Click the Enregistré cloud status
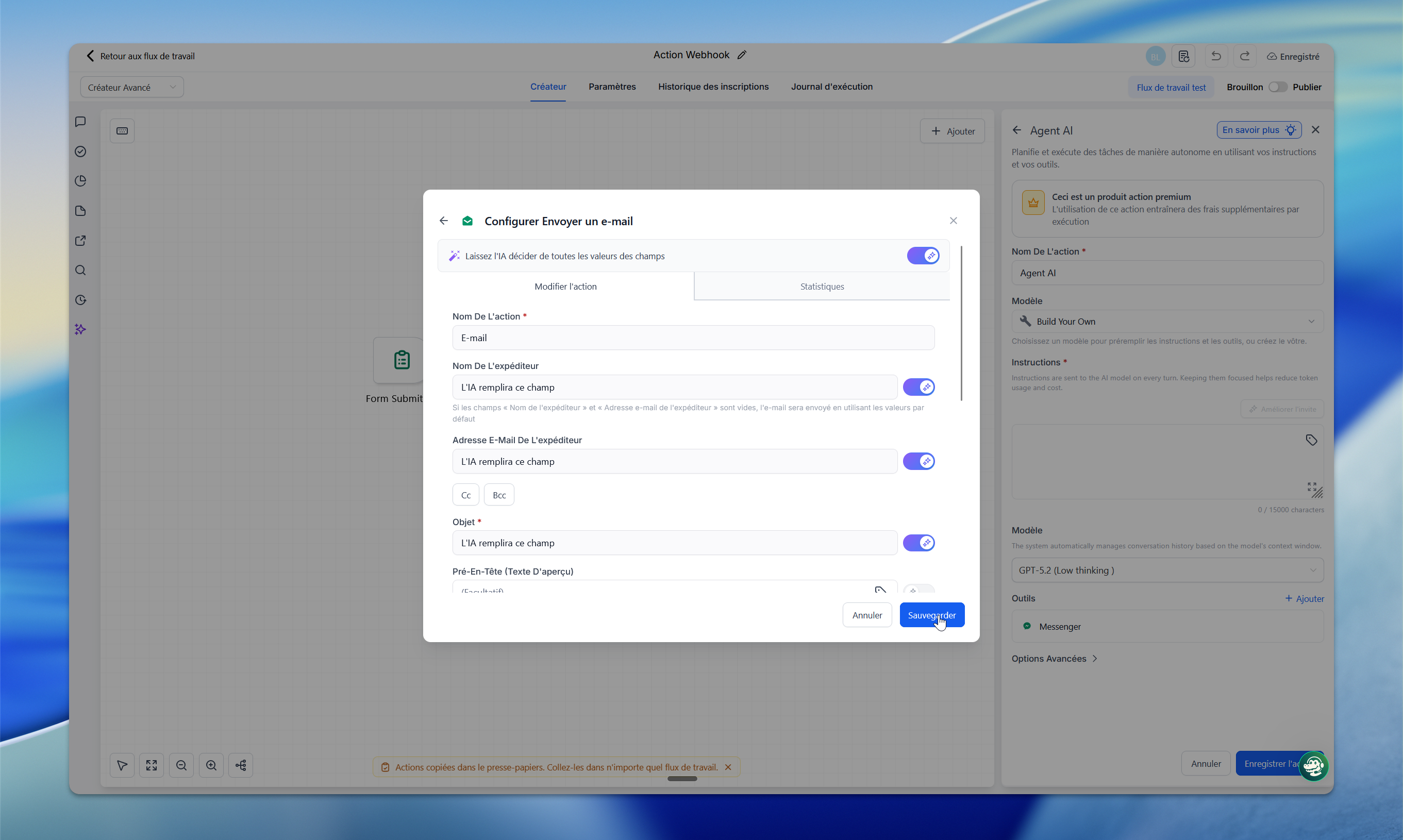 point(1293,57)
